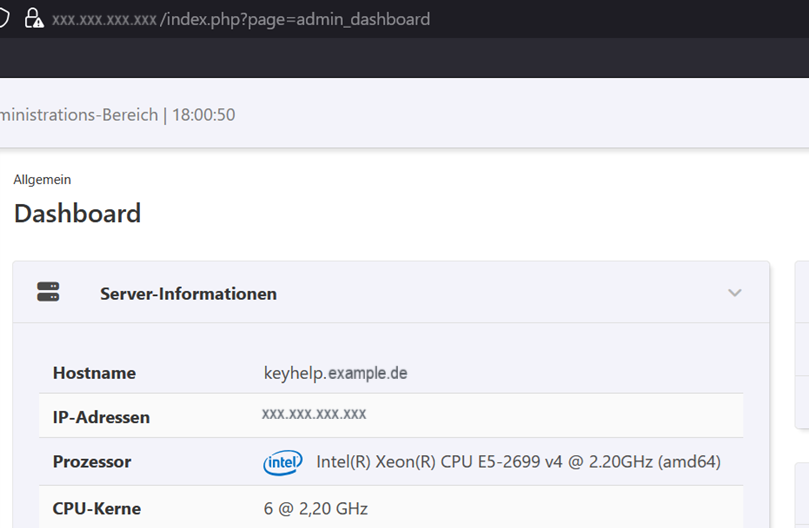Click the Dashboard page heading
Viewport: 809px width, 528px height.
click(77, 213)
